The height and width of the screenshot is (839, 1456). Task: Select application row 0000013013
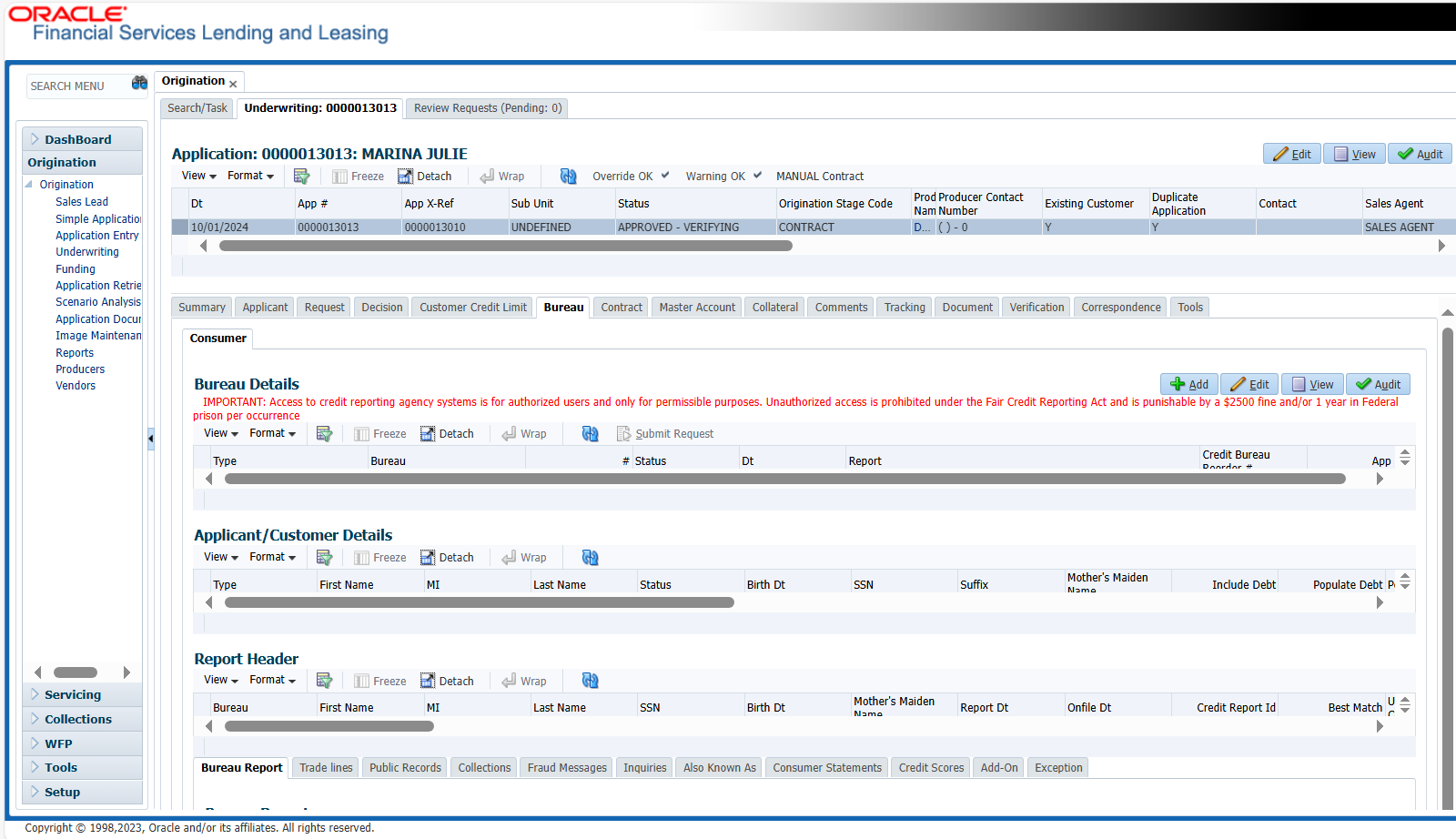click(814, 227)
